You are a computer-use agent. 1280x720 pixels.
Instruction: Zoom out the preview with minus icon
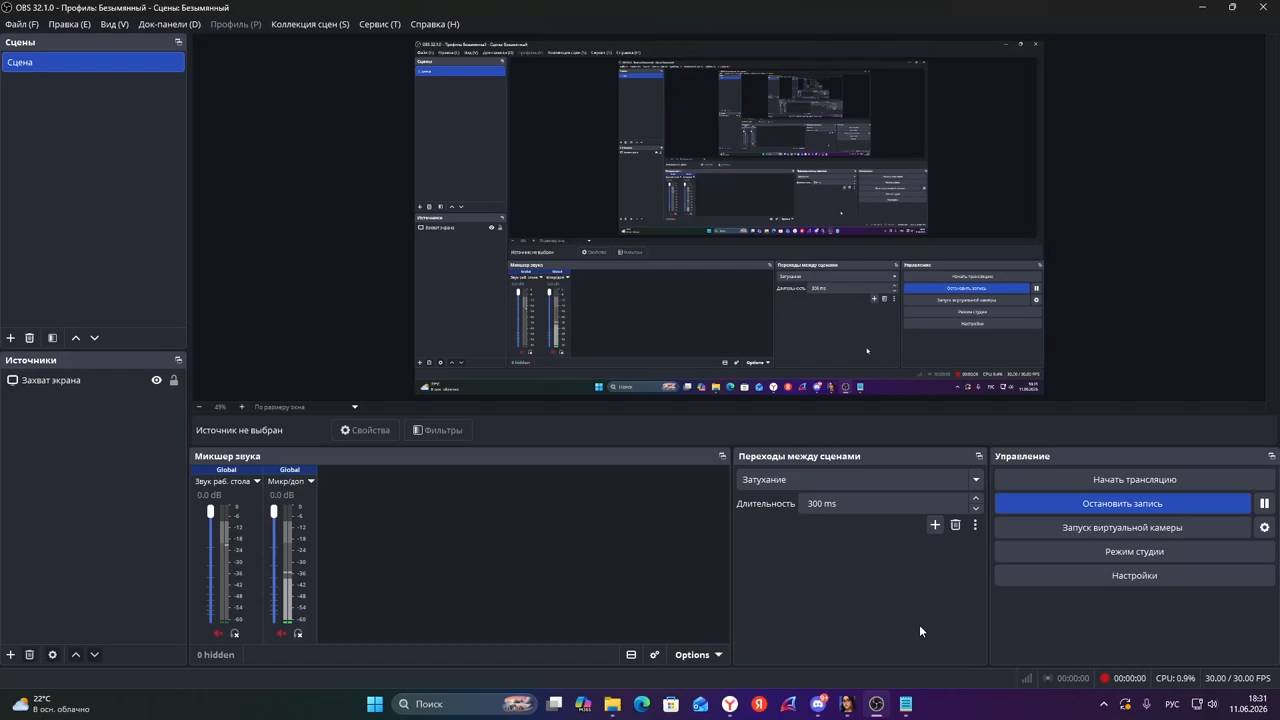click(199, 407)
